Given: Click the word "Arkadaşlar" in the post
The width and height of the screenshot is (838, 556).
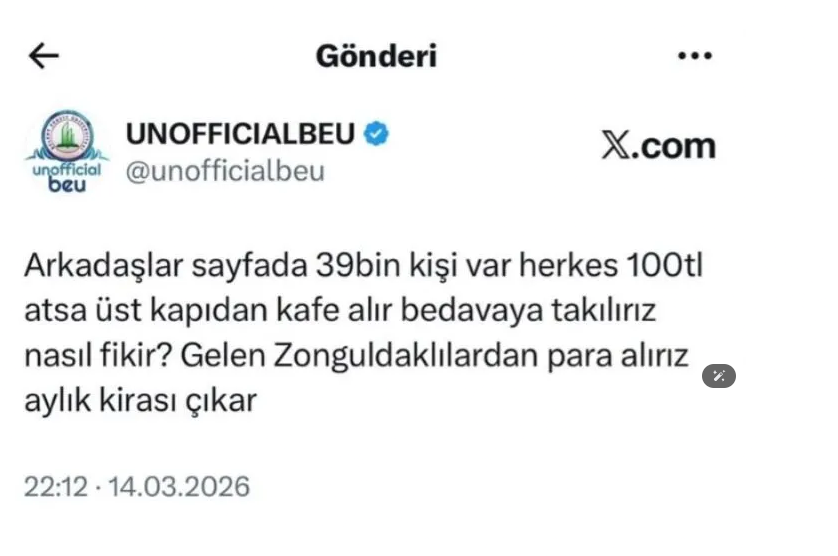Looking at the screenshot, I should [x=98, y=269].
